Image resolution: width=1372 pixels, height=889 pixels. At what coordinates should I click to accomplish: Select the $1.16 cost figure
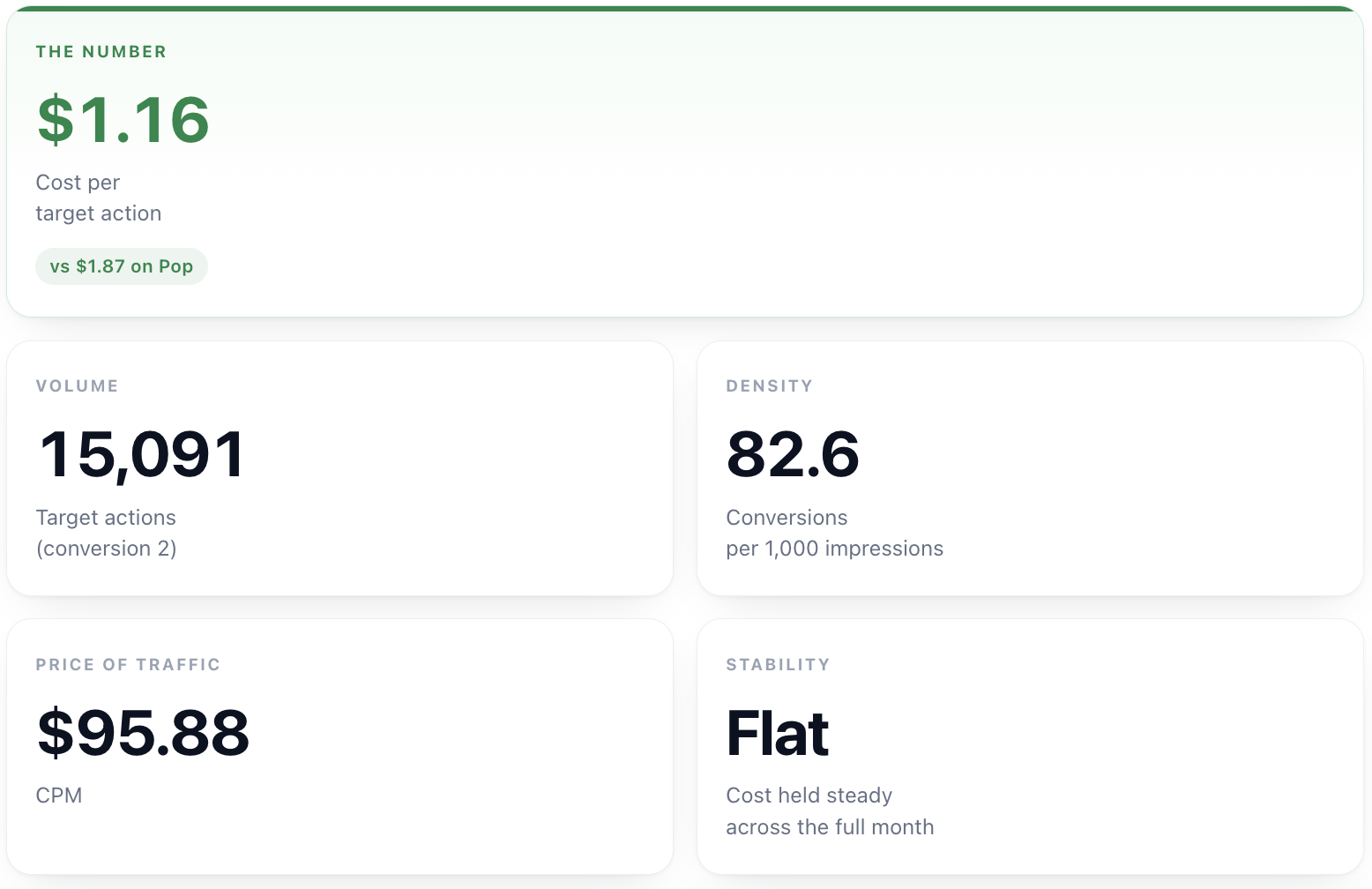(123, 119)
